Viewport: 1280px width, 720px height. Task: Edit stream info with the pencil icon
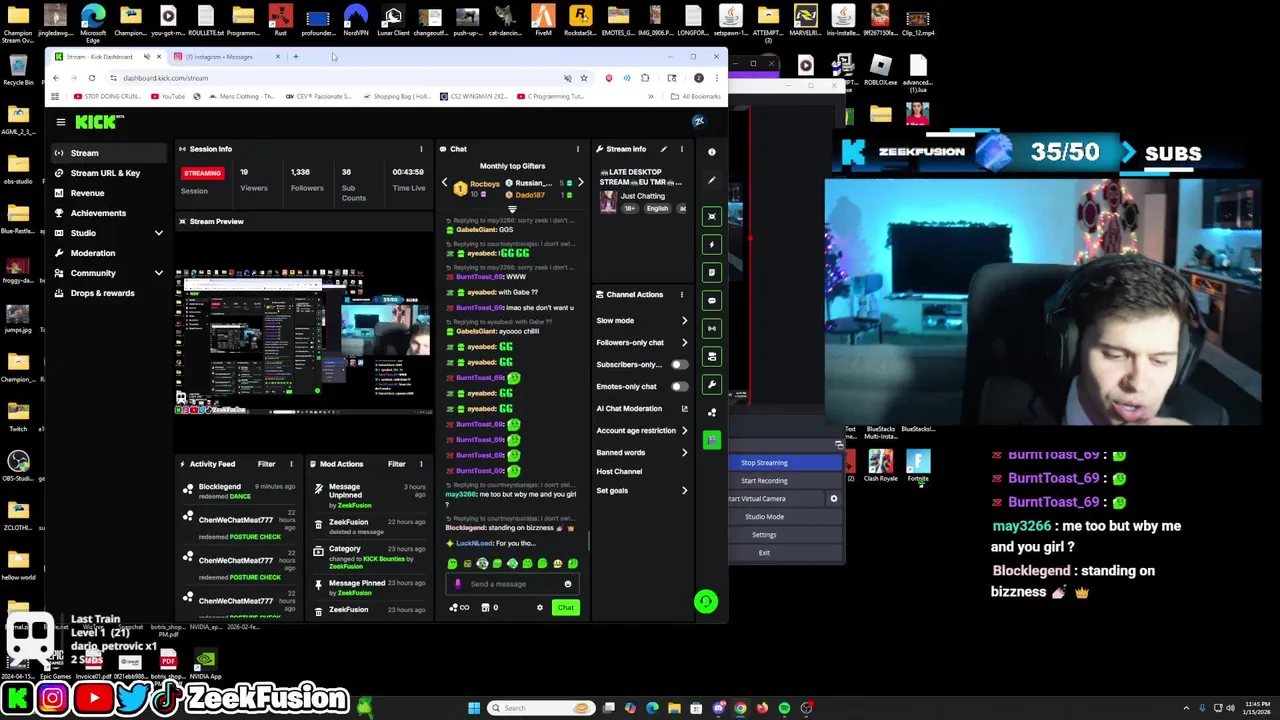coord(663,149)
